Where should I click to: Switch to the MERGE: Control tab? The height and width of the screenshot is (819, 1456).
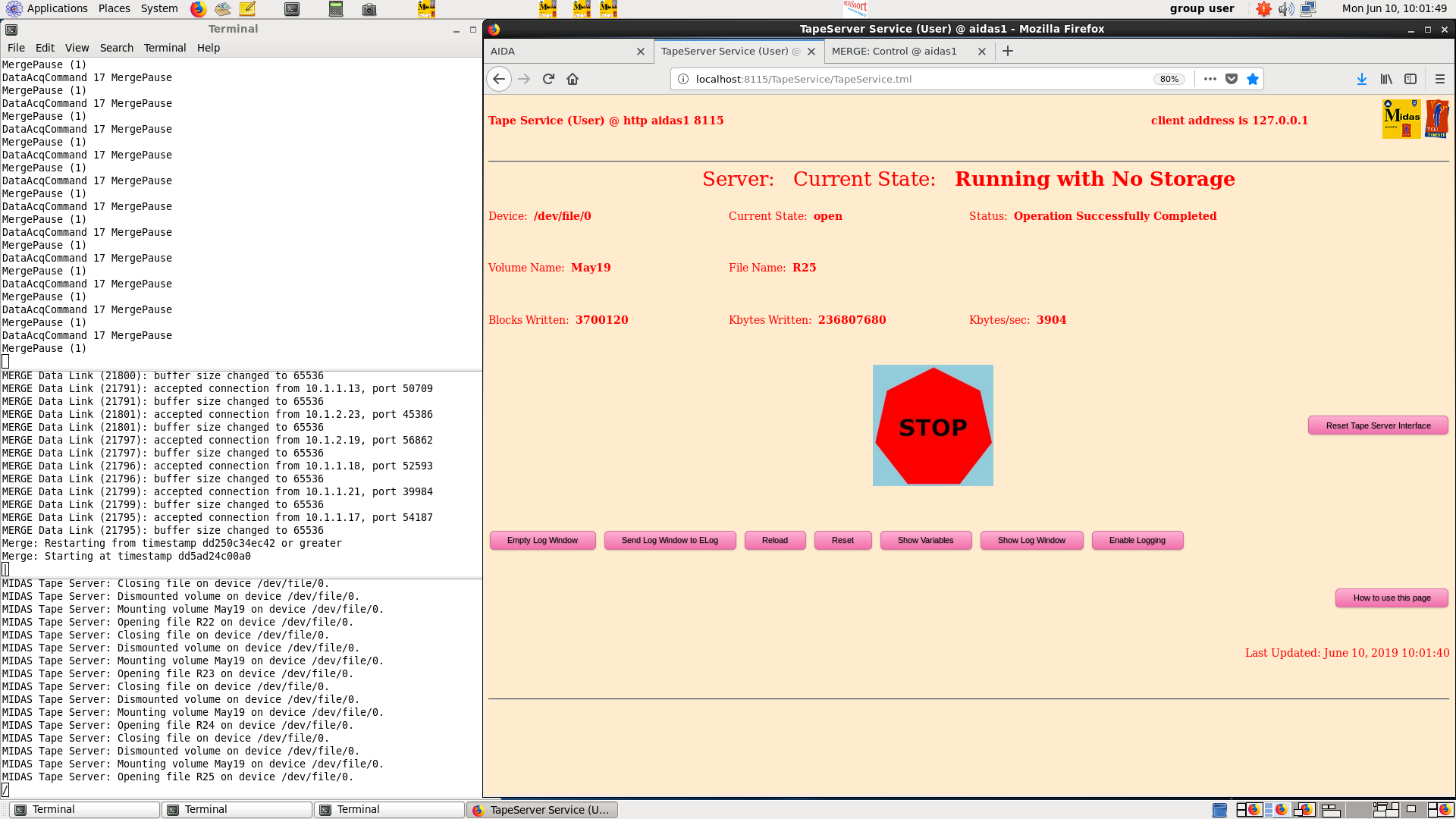[x=894, y=51]
